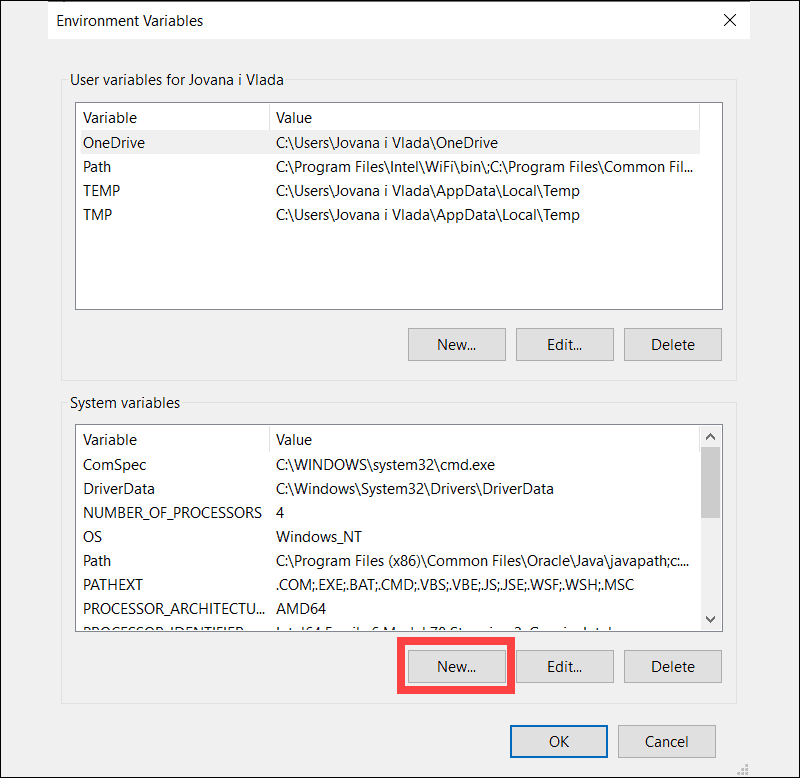Viewport: 800px width, 778px height.
Task: Click Delete button under system variables
Action: pyautogui.click(x=672, y=666)
